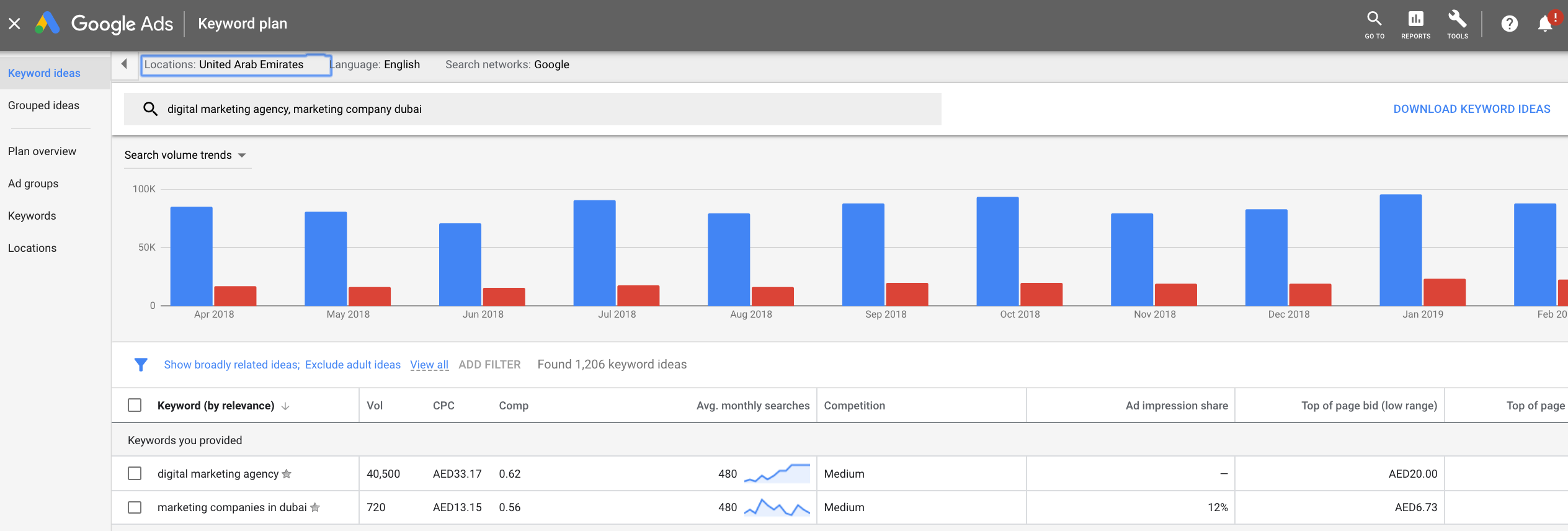Image resolution: width=1568 pixels, height=531 pixels.
Task: Click the CPC column header
Action: [443, 406]
